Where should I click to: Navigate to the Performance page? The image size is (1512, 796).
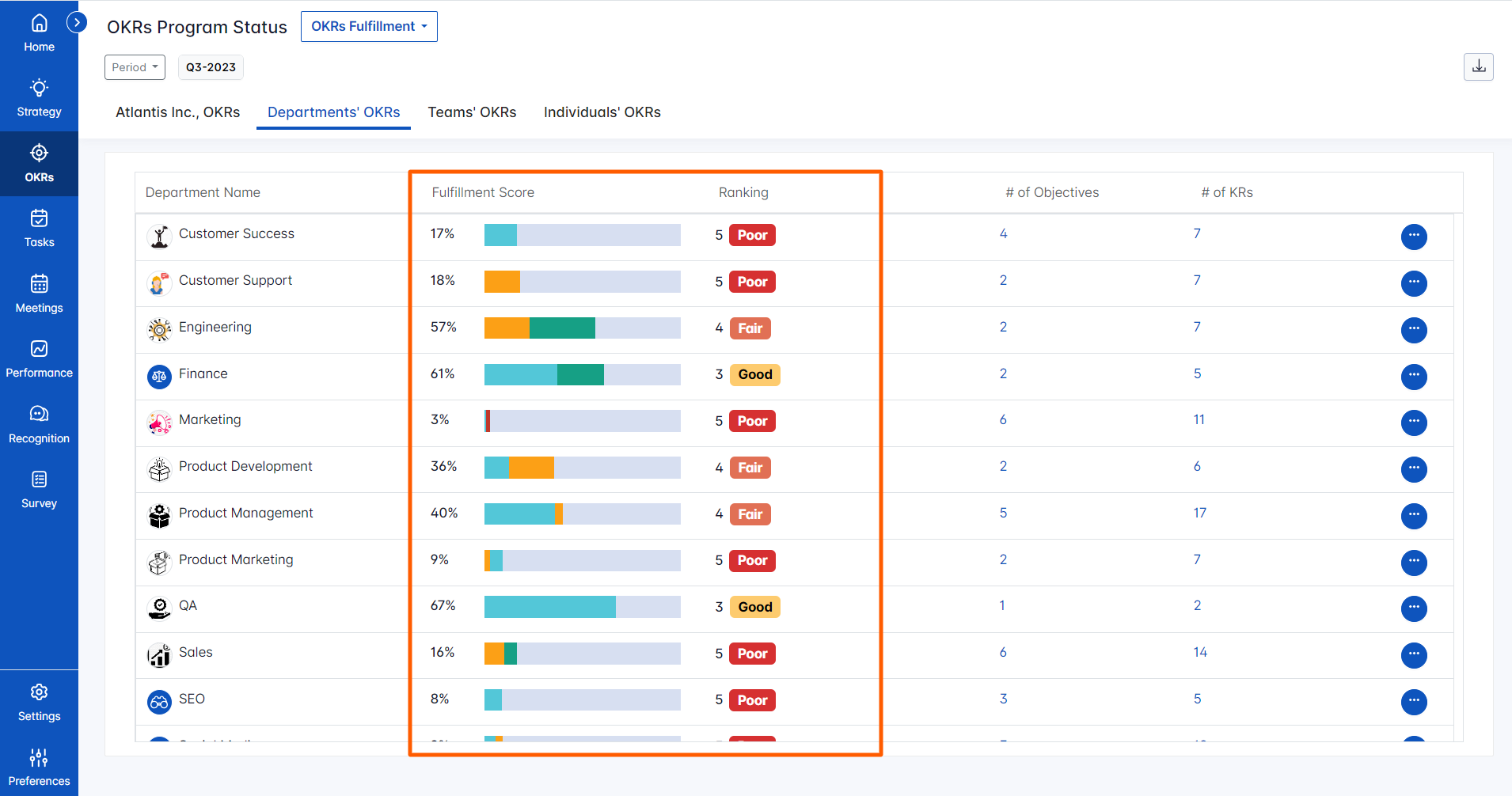tap(39, 359)
